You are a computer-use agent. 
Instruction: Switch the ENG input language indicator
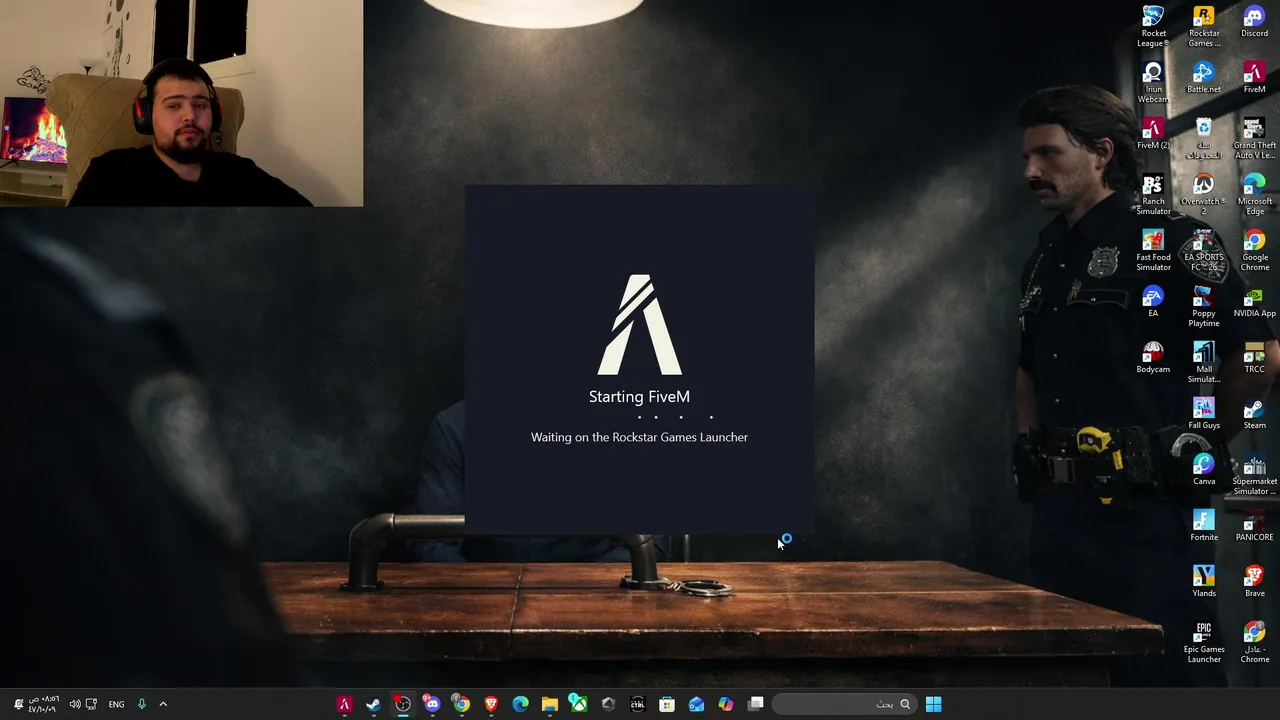(x=116, y=704)
